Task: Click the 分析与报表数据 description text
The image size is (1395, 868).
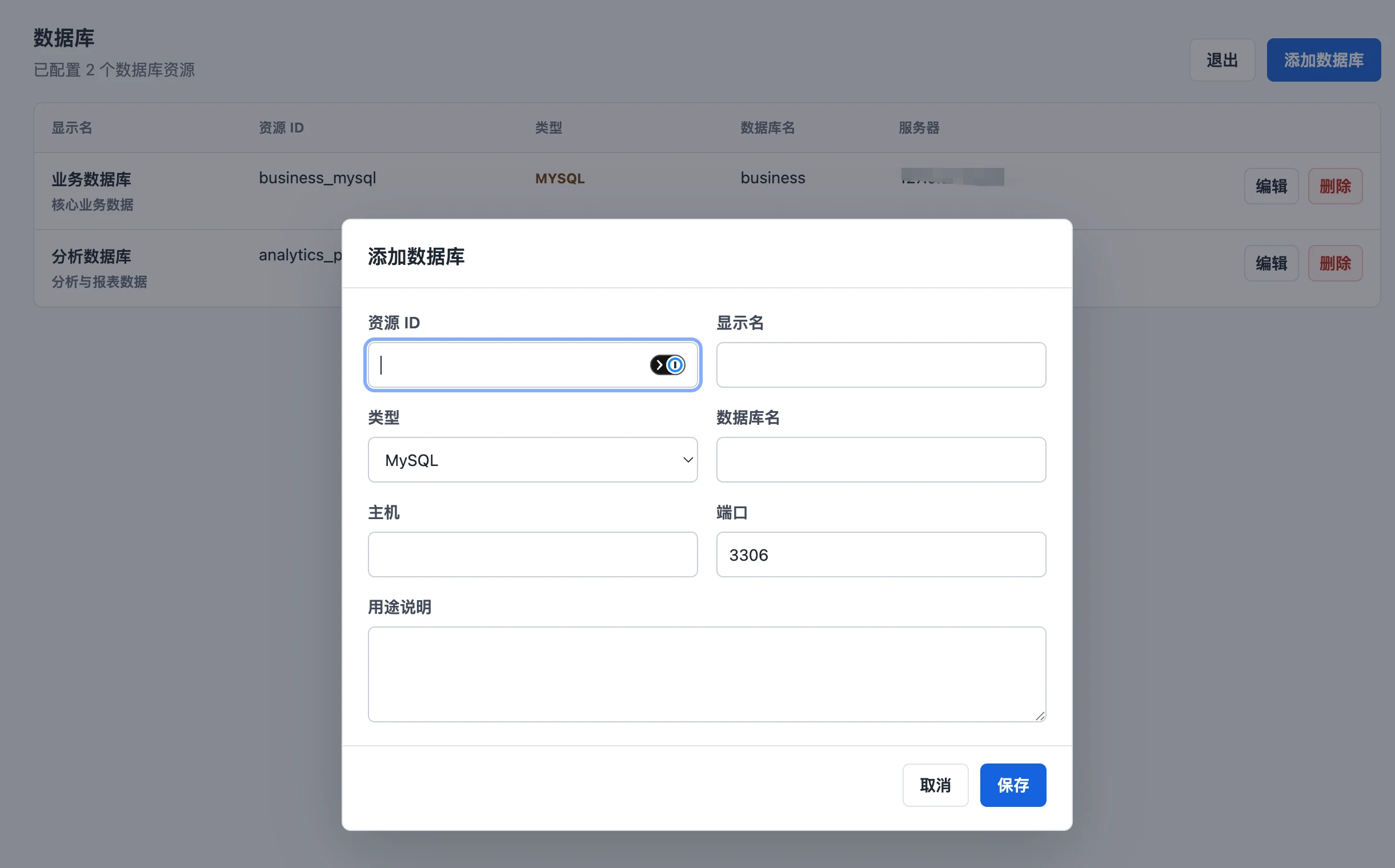Action: coord(99,282)
